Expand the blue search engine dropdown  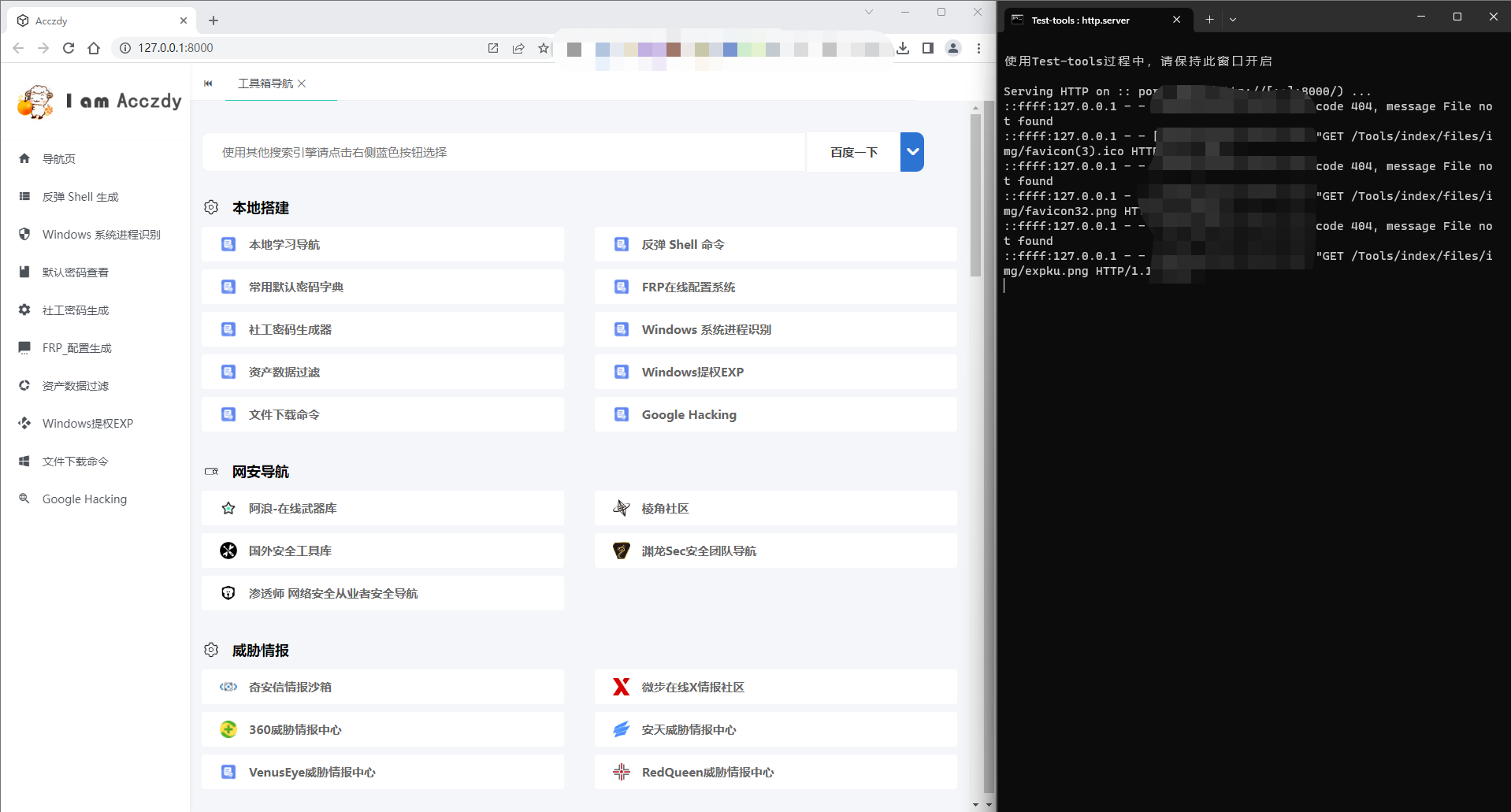[x=912, y=152]
